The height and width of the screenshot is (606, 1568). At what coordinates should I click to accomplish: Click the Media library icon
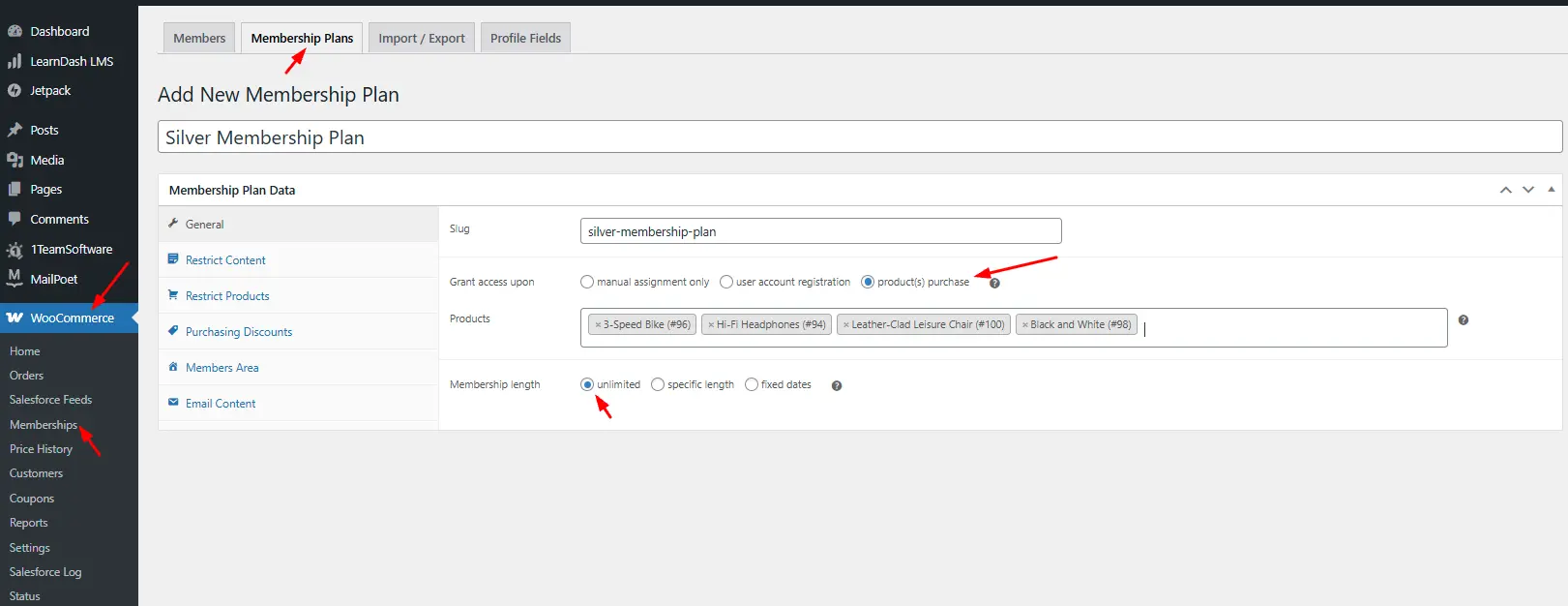pyautogui.click(x=15, y=160)
